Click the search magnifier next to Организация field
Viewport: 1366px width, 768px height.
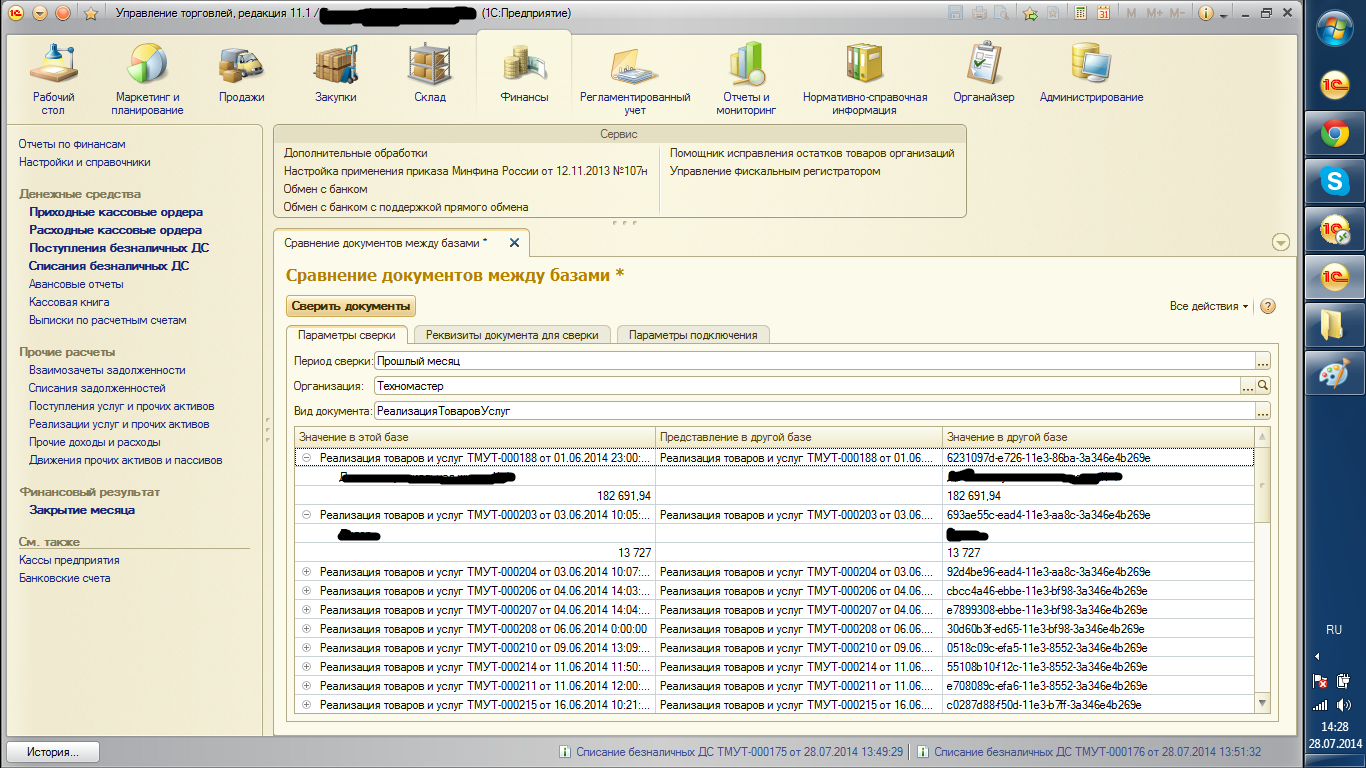[1263, 386]
